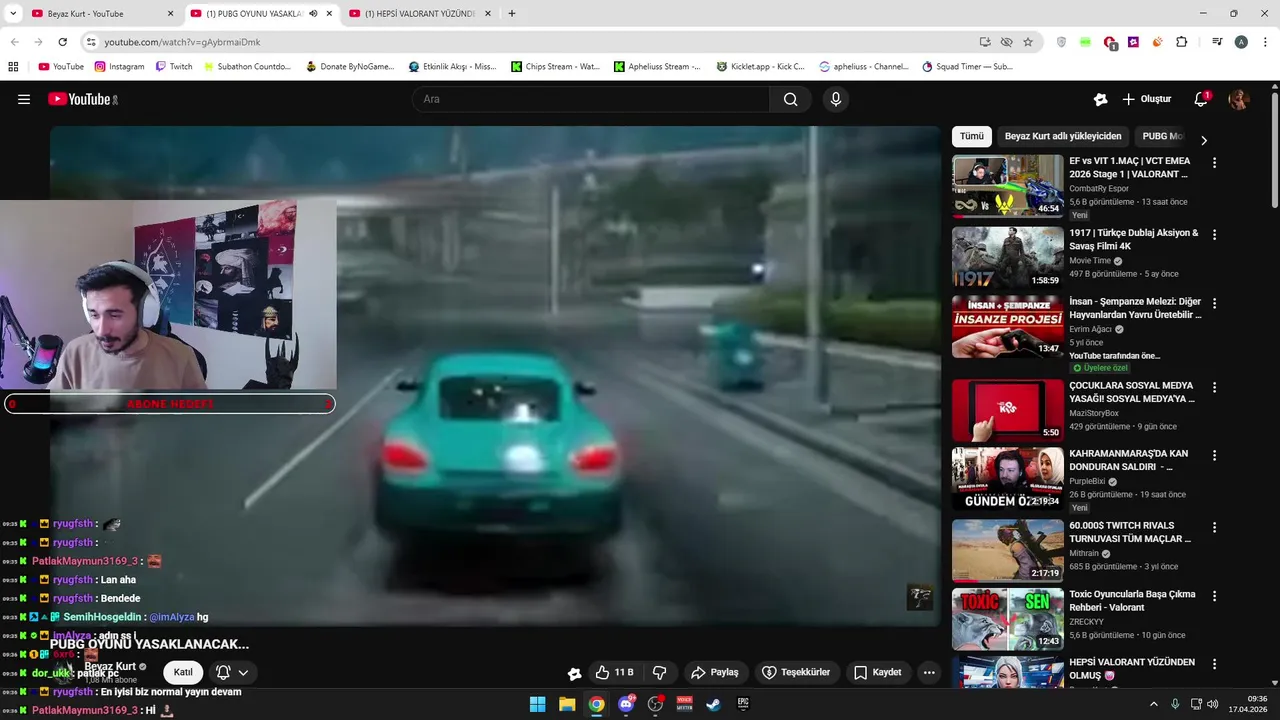
Task: Click the Oluştur create button
Action: click(x=1146, y=99)
